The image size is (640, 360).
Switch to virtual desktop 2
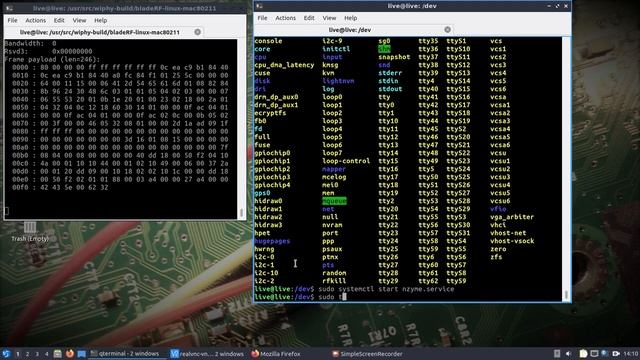(27, 354)
